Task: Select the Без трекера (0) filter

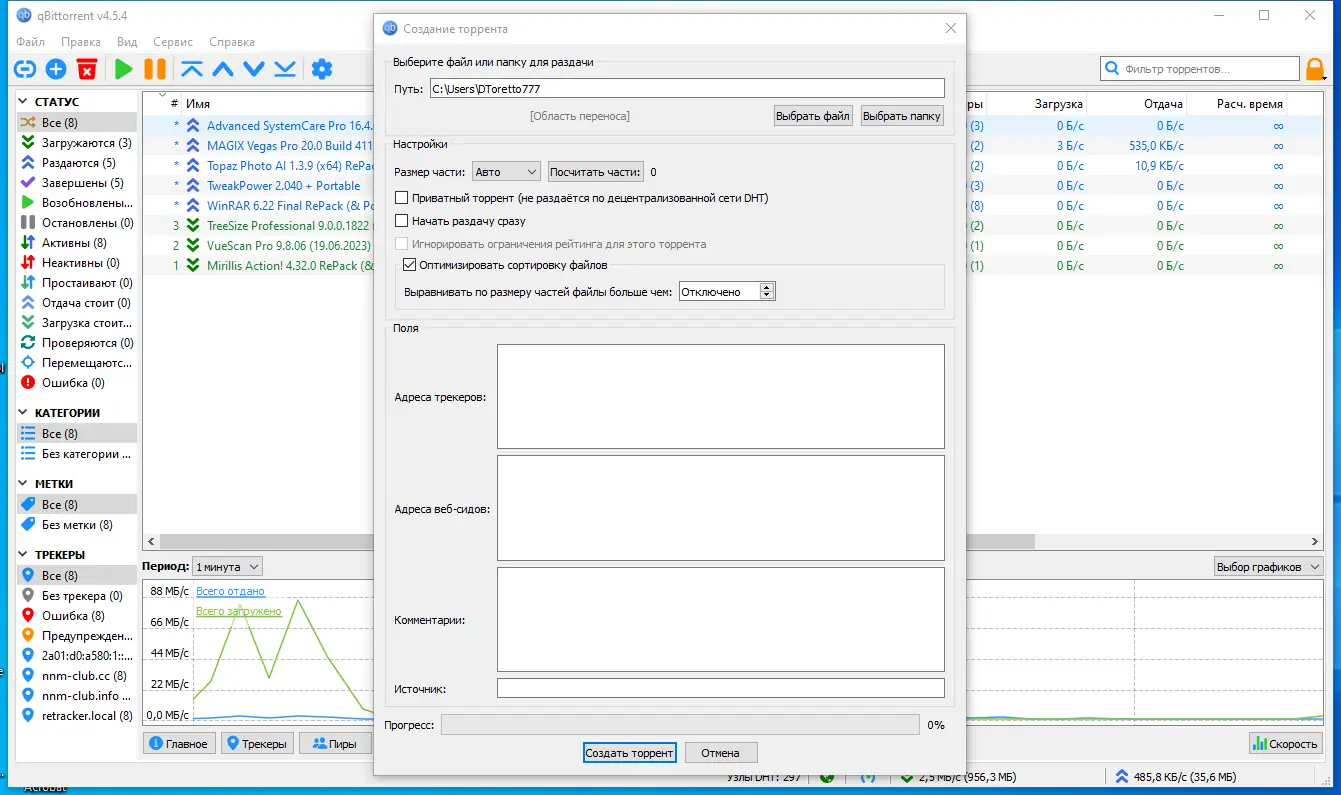Action: (x=76, y=596)
